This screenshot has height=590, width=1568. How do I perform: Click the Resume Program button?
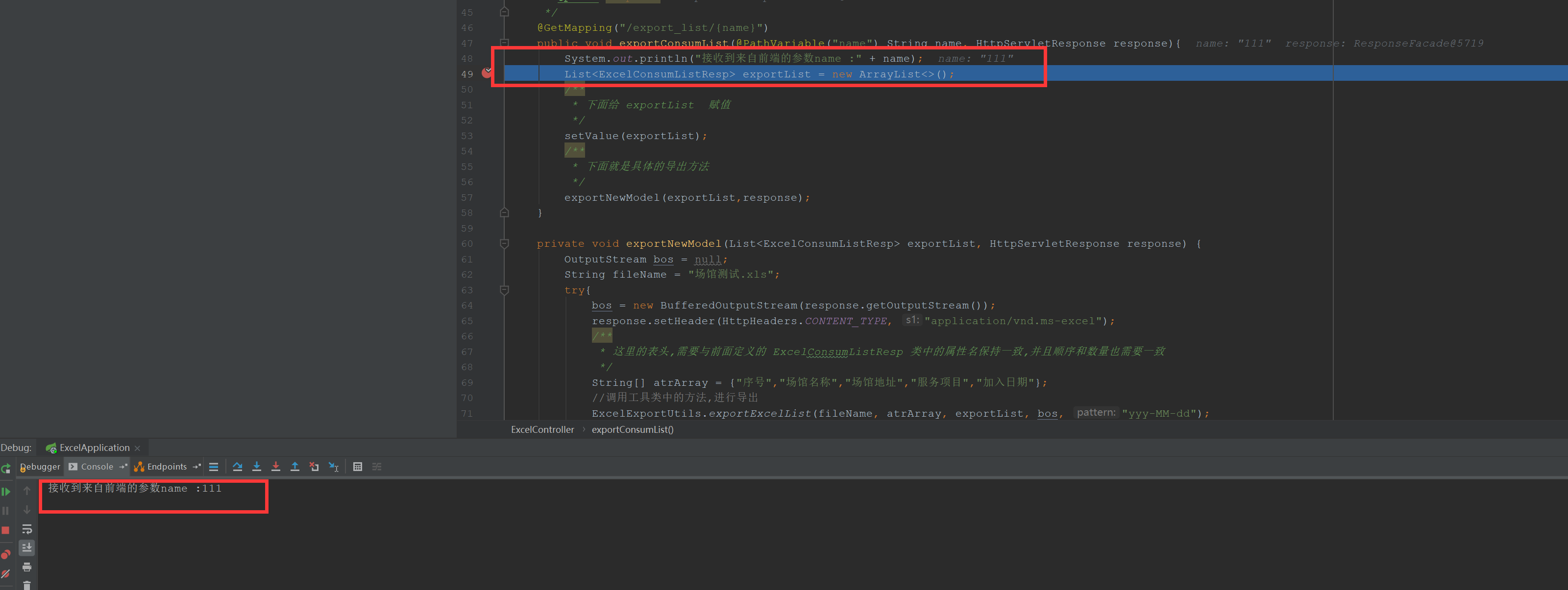(x=6, y=492)
